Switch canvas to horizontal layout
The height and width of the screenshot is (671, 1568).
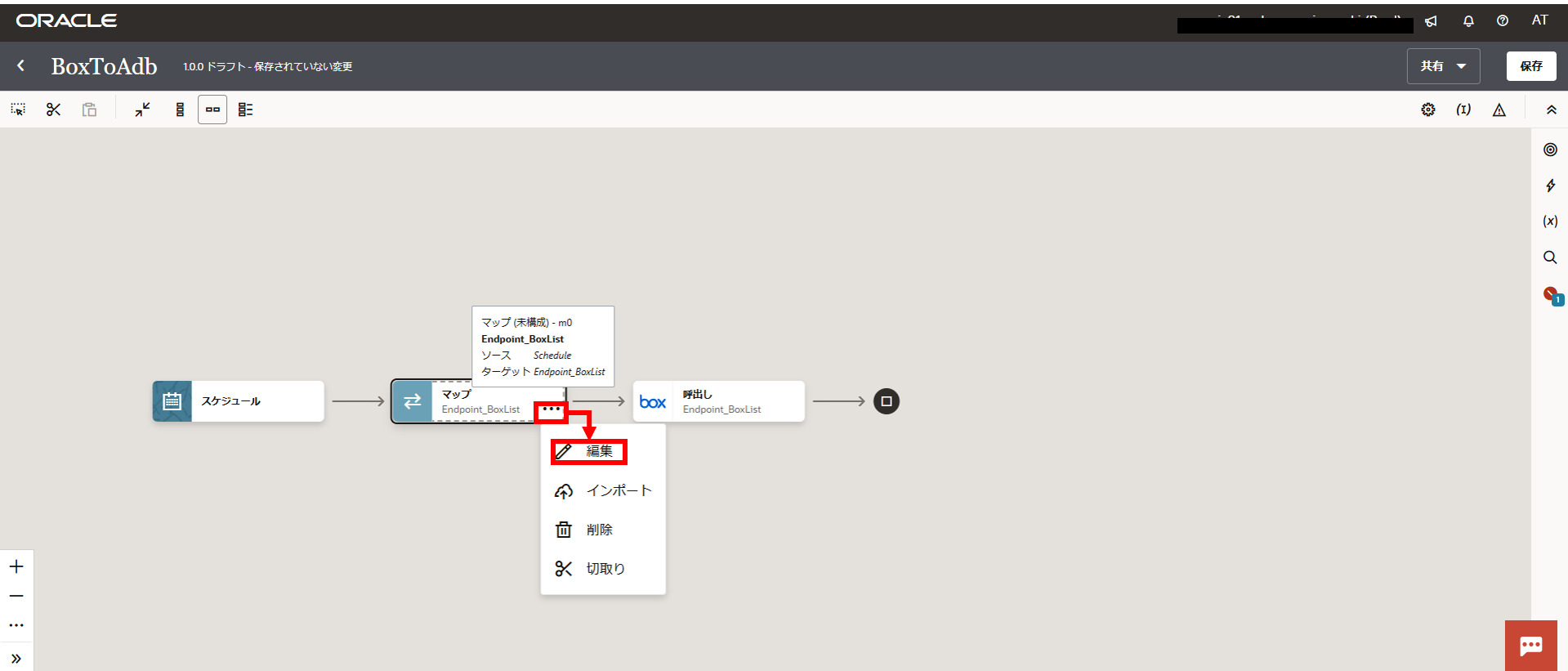click(212, 110)
